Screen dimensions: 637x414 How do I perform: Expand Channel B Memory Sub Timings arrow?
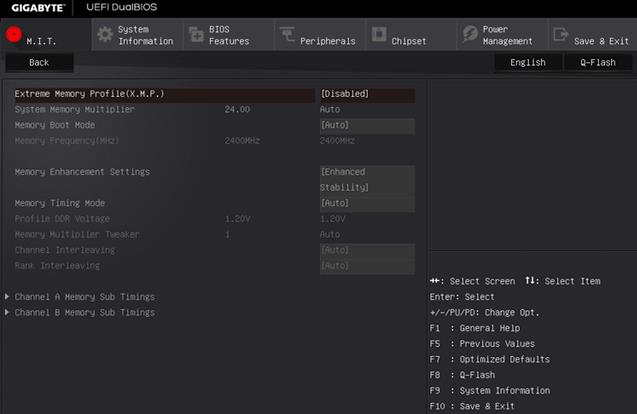coord(7,312)
